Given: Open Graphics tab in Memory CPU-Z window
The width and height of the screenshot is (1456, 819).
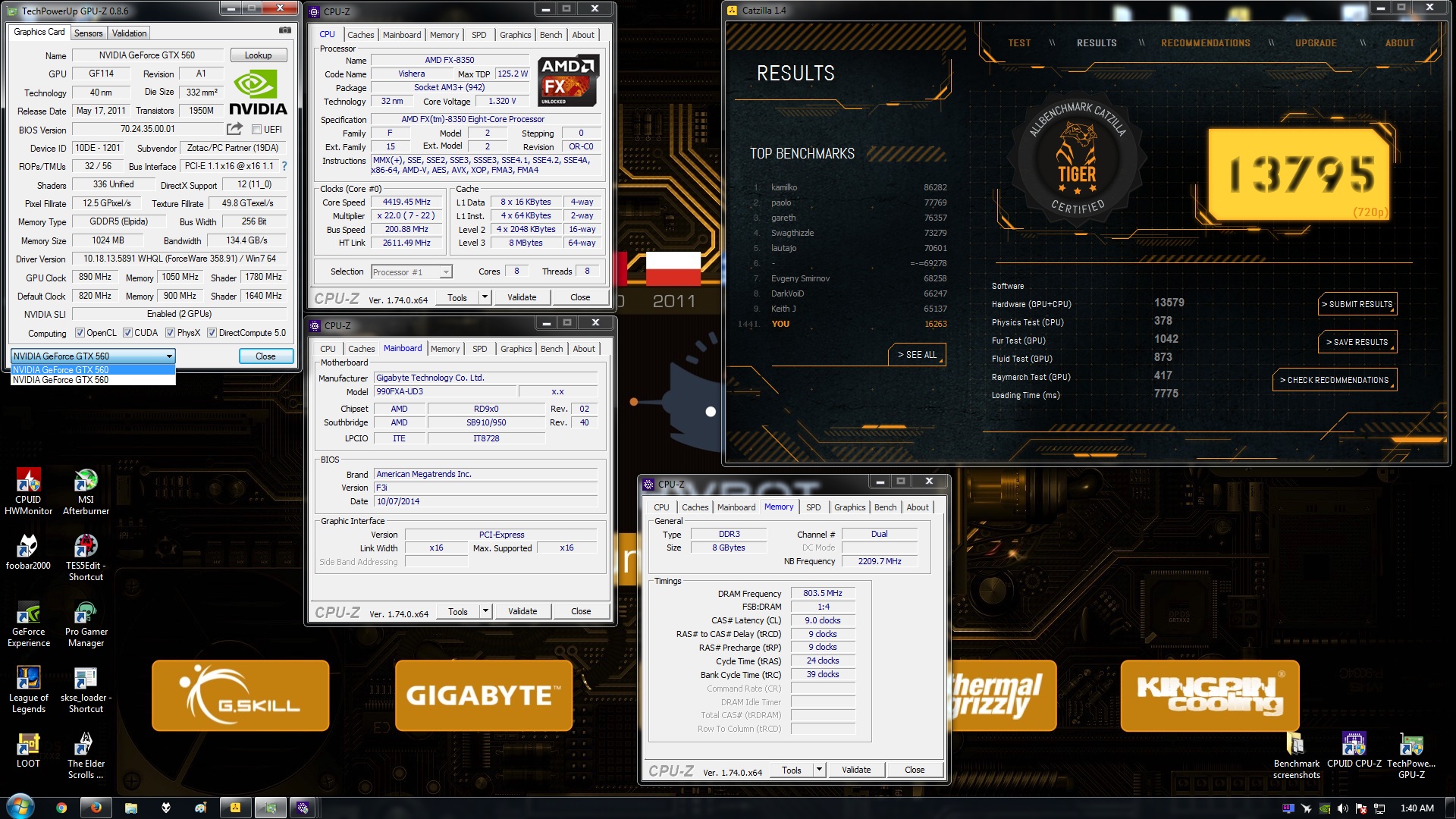Looking at the screenshot, I should coord(849,507).
